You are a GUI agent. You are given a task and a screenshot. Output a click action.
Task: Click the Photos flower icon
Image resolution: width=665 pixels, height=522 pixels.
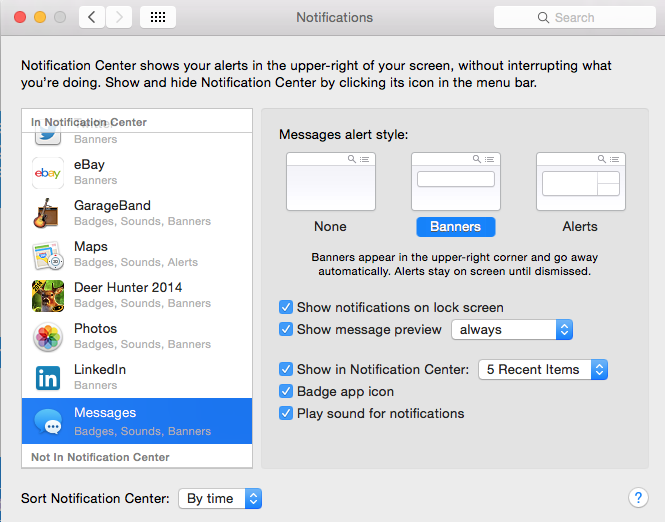click(x=48, y=337)
